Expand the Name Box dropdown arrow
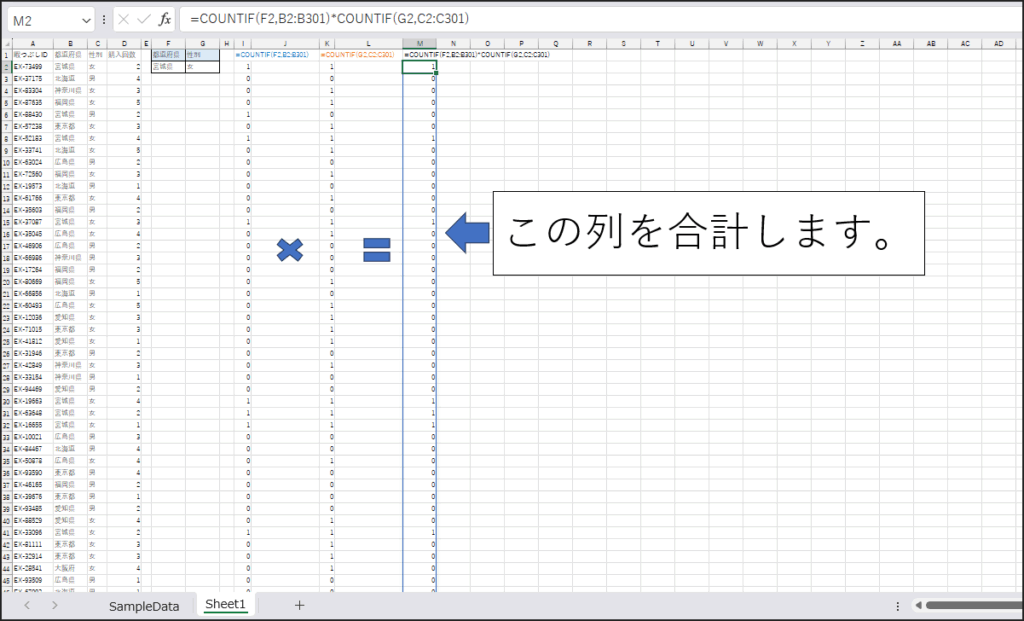This screenshot has width=1024, height=621. [86, 21]
